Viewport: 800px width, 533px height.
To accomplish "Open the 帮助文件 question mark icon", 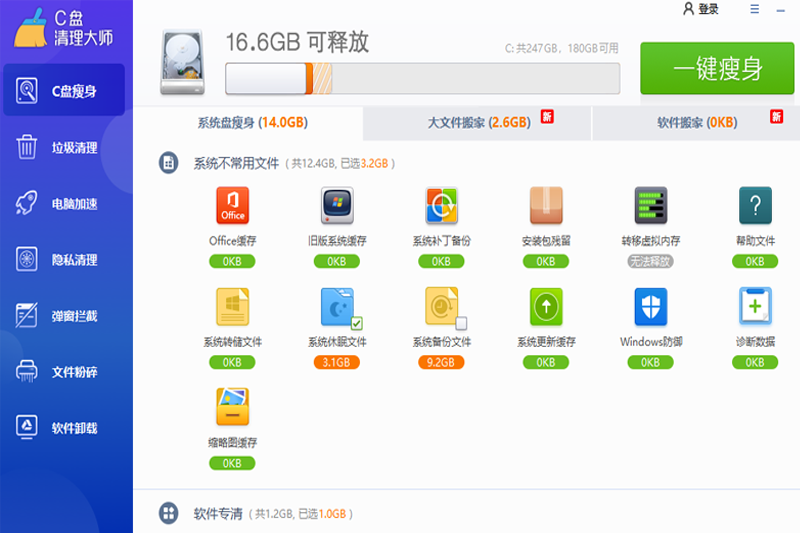I will 755,206.
